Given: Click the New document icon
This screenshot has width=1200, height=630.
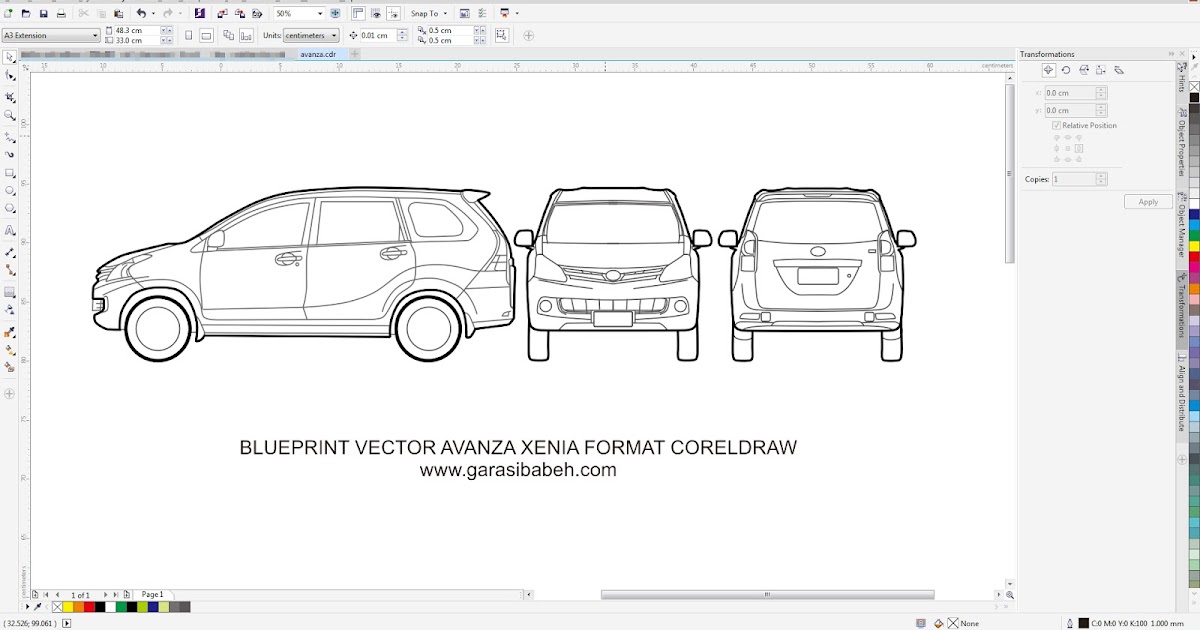Looking at the screenshot, I should tap(9, 14).
